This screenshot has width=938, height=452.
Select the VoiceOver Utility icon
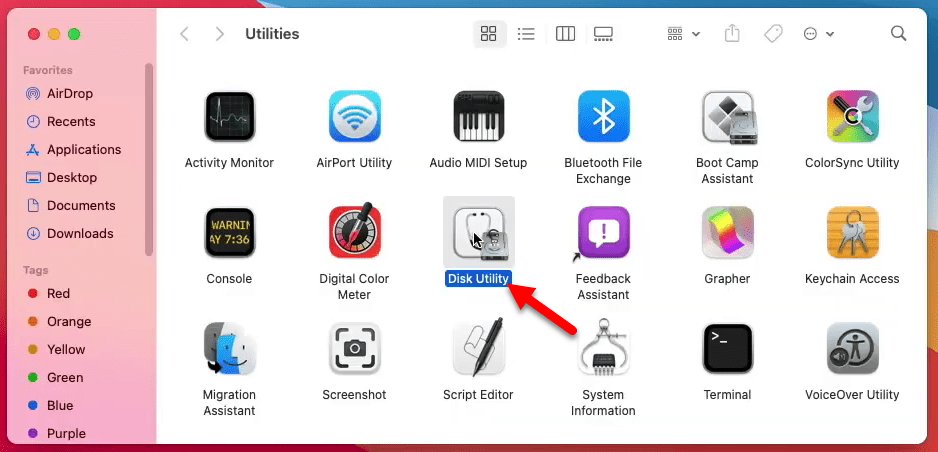tap(852, 349)
